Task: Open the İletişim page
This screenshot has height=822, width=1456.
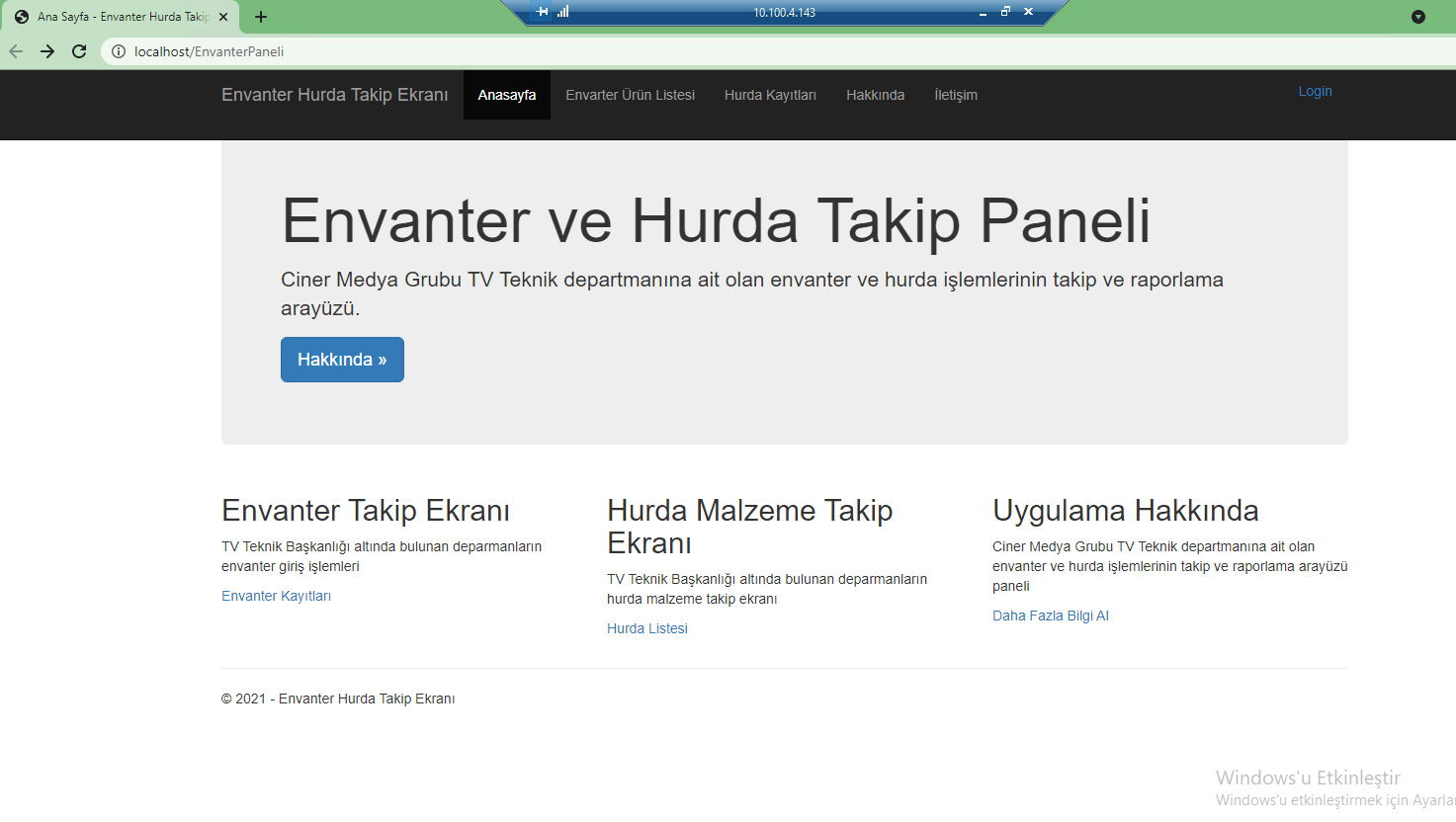Action: pyautogui.click(x=955, y=95)
